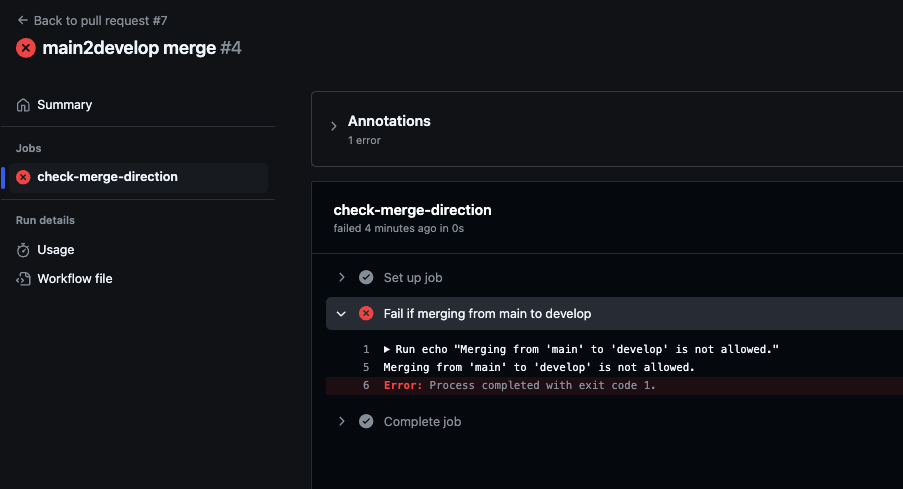903x489 pixels.
Task: Go back to pull request #7
Action: point(99,20)
